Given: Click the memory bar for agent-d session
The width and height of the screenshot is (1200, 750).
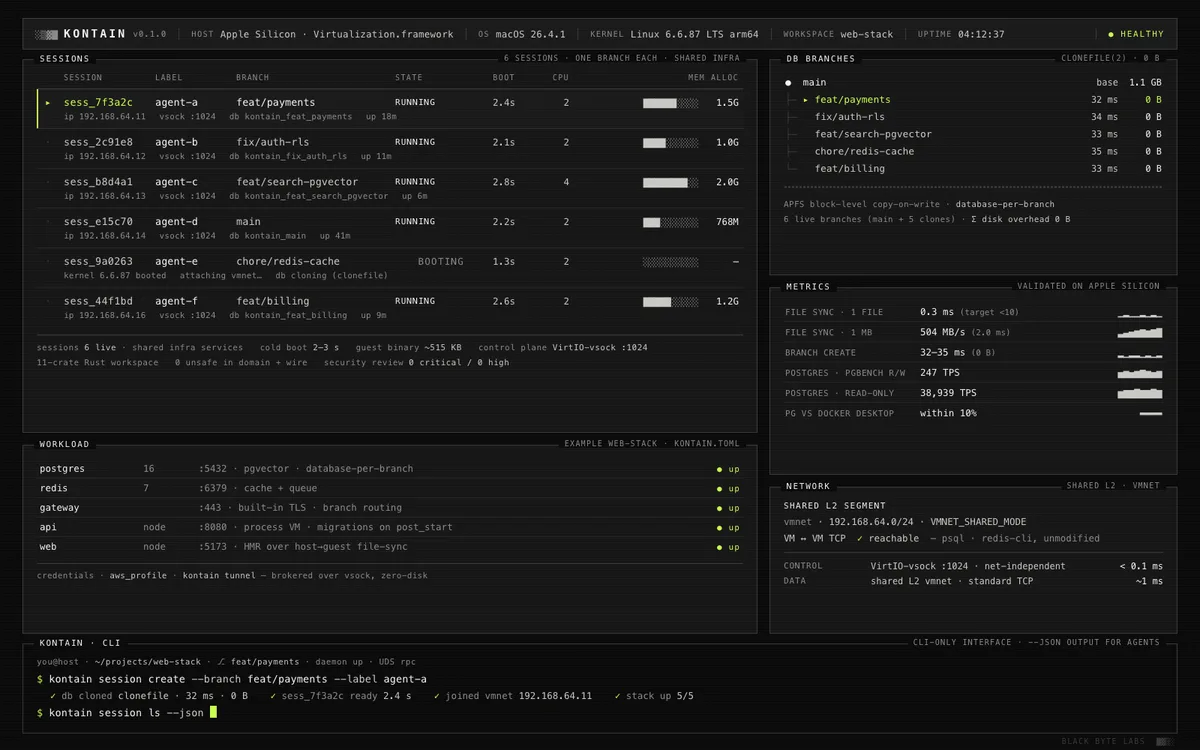Looking at the screenshot, I should point(670,222).
